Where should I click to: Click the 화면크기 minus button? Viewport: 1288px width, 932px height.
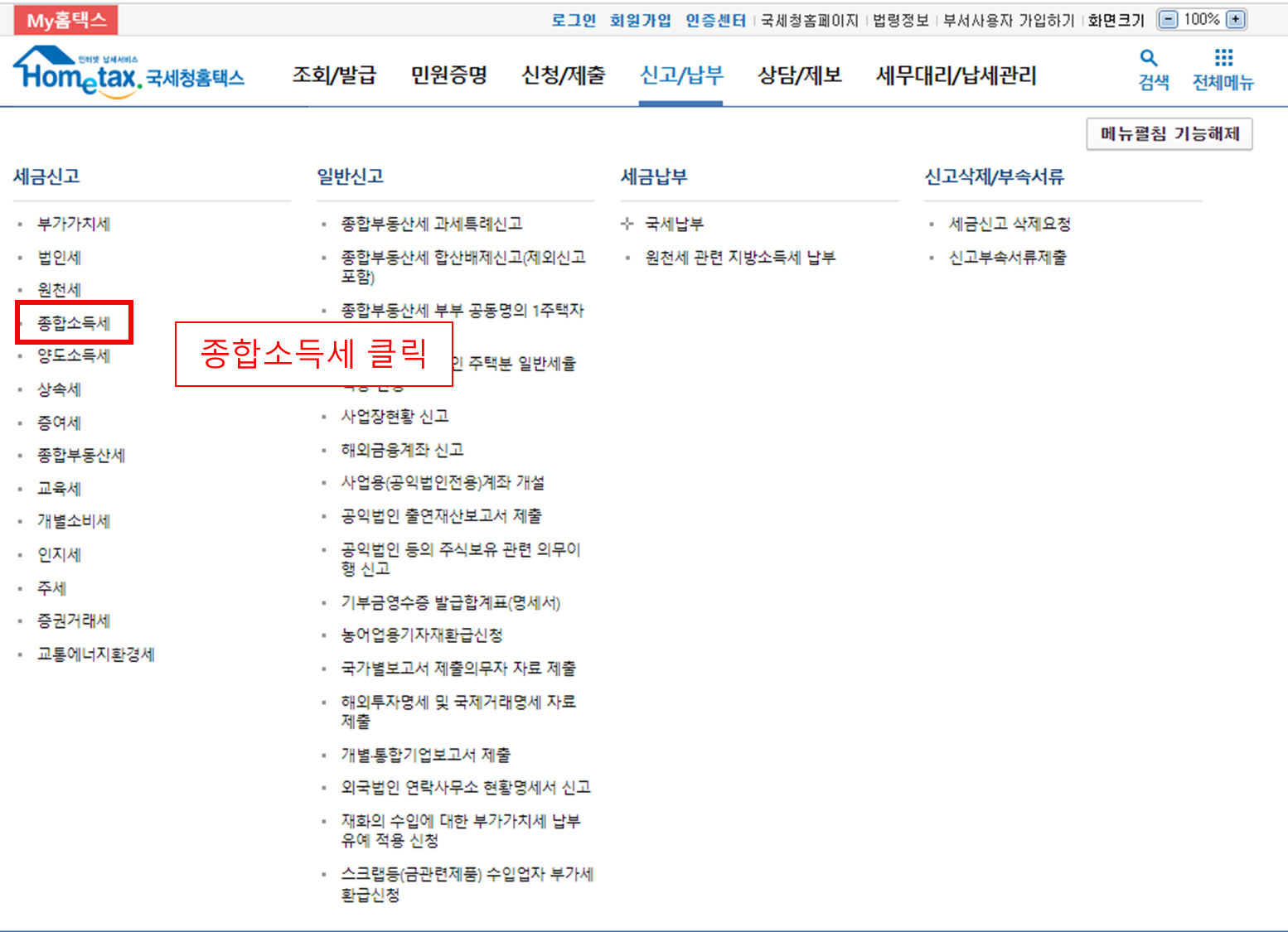coord(1169,18)
